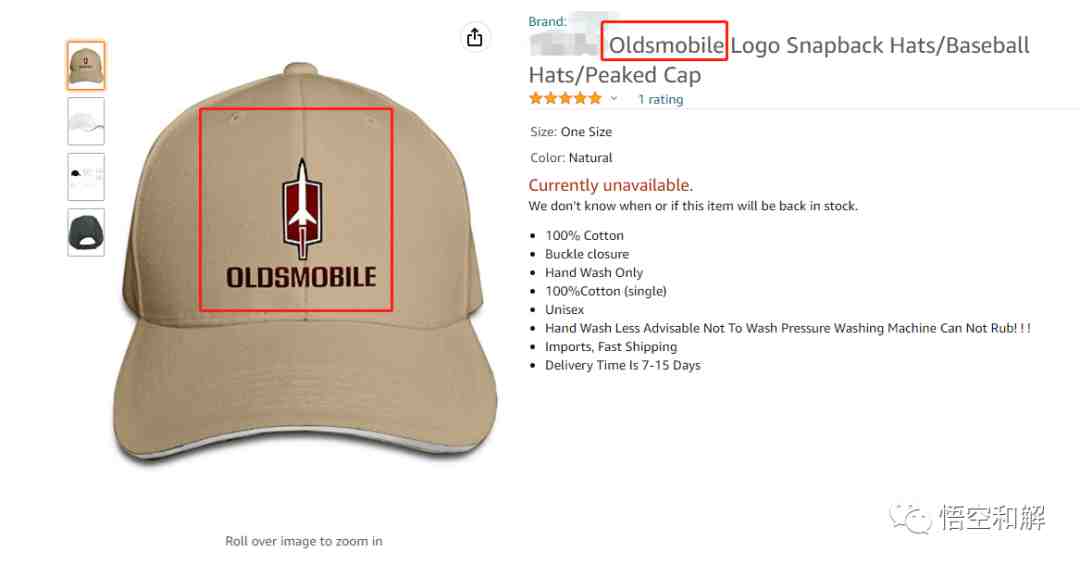Screen dimensions: 1080x565
Task: Select the dark gray back-view hat thumbnail
Action: point(86,232)
